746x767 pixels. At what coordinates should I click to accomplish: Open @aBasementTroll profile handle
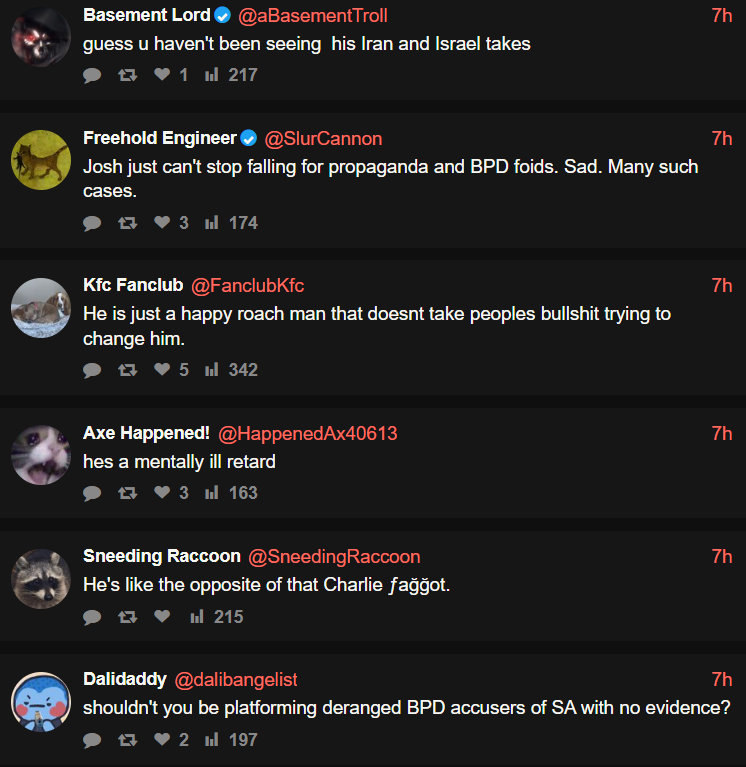tap(313, 15)
